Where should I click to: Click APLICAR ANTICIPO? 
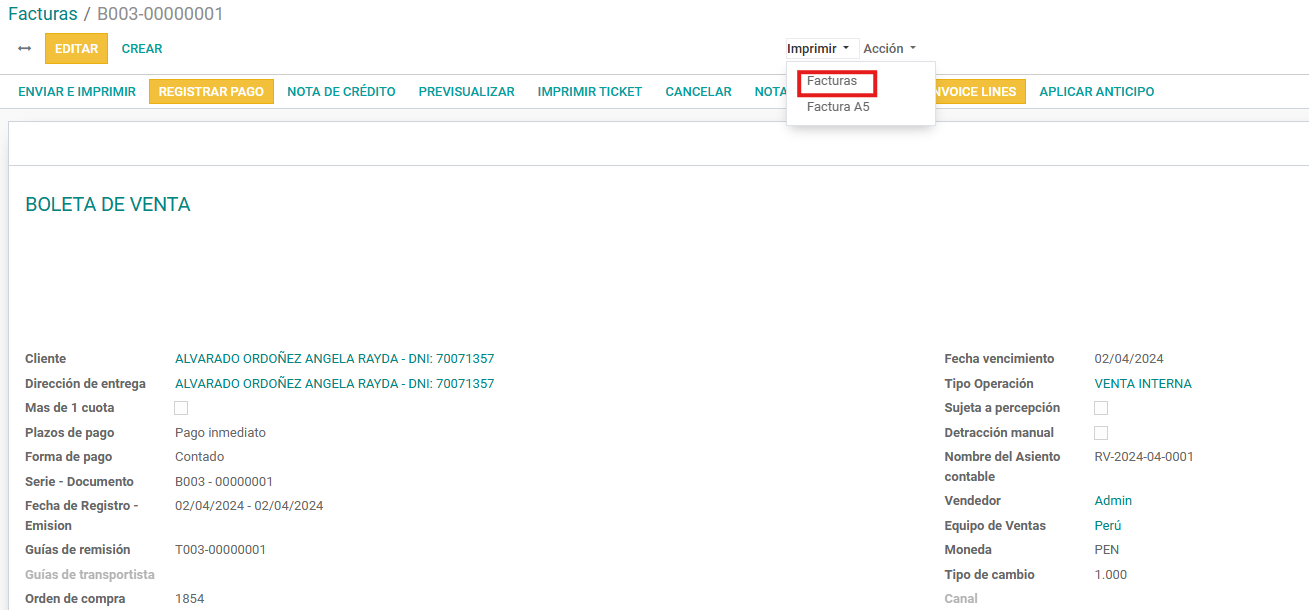1096,92
